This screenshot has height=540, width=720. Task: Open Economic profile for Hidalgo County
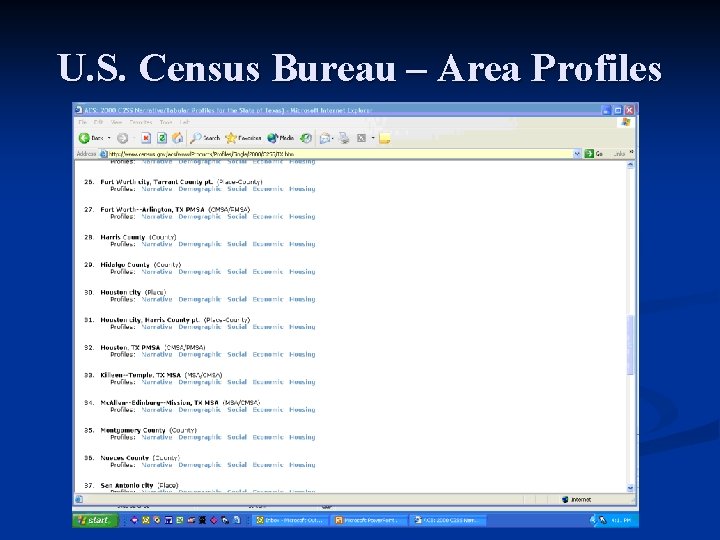[268, 272]
